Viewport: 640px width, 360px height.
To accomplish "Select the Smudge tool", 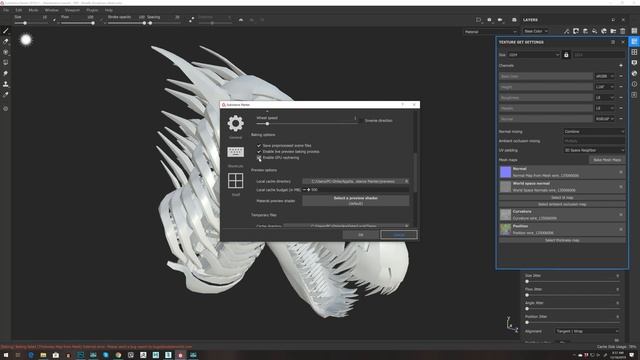I will click(x=5, y=73).
